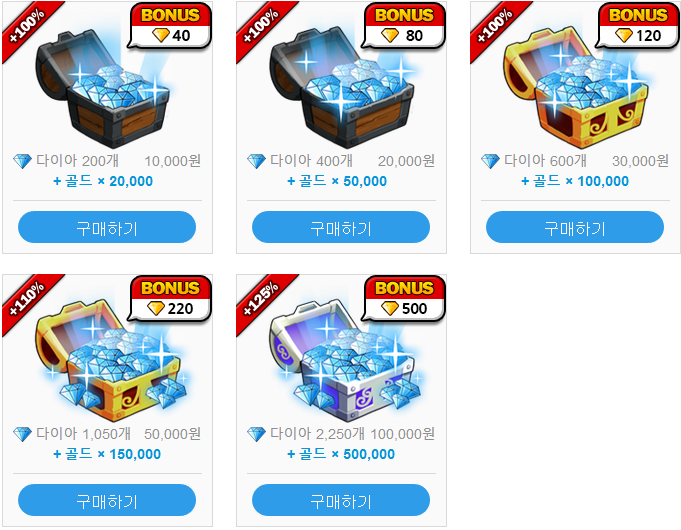Click the +110% red corner ribbon

coord(27,299)
